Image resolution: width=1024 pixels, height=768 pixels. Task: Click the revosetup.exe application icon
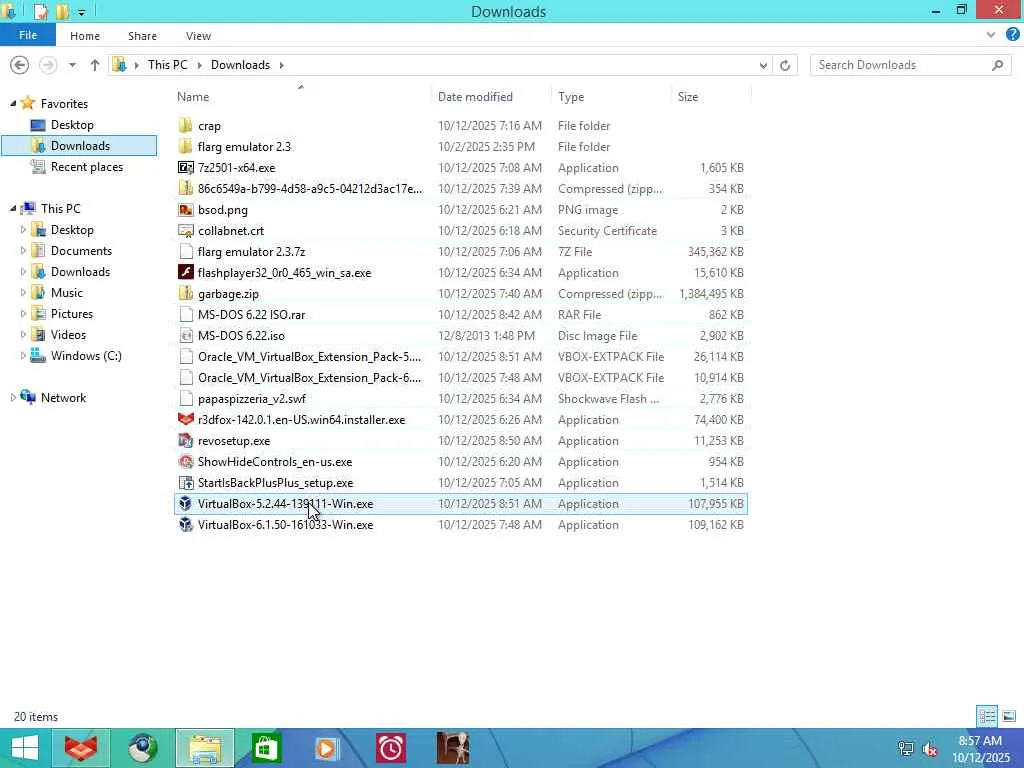185,441
